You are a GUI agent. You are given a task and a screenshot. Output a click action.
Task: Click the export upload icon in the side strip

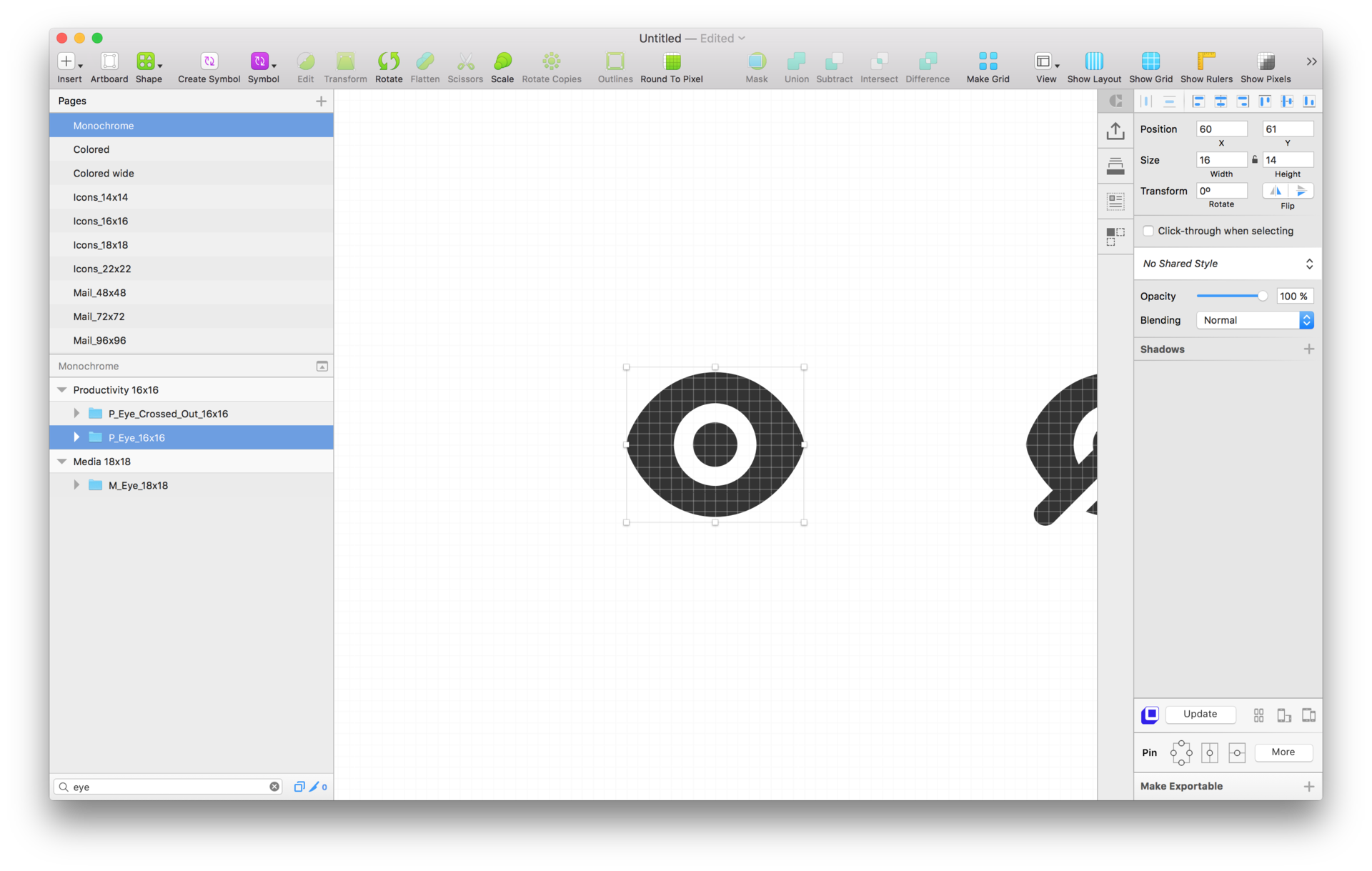(x=1115, y=131)
